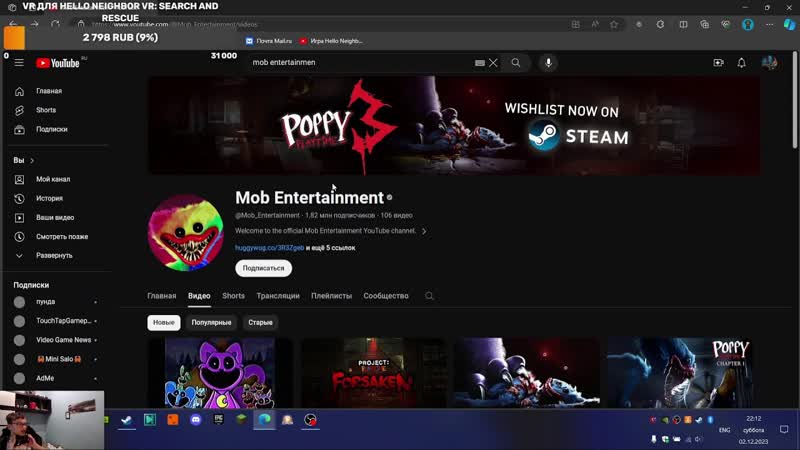Image resolution: width=800 pixels, height=450 pixels.
Task: Open the Почта Mail.ru bookmark
Action: pyautogui.click(x=269, y=41)
